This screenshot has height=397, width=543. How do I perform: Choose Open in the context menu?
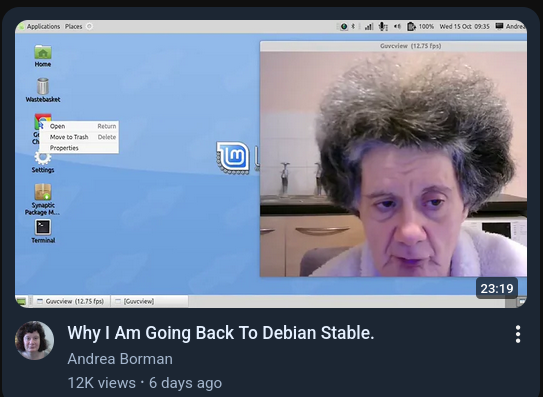(x=79, y=126)
